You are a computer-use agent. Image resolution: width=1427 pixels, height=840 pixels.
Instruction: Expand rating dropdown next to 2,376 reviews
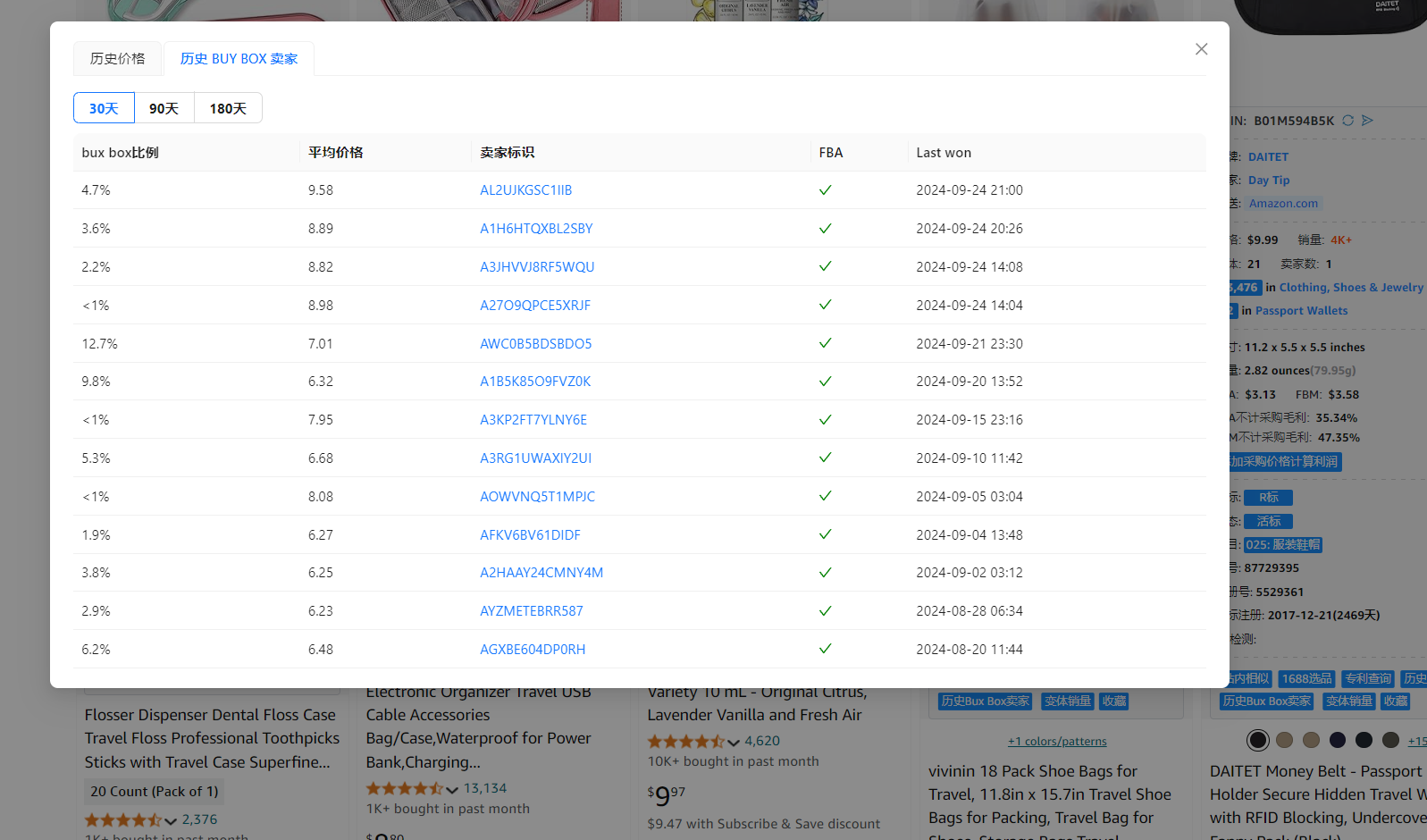(171, 820)
